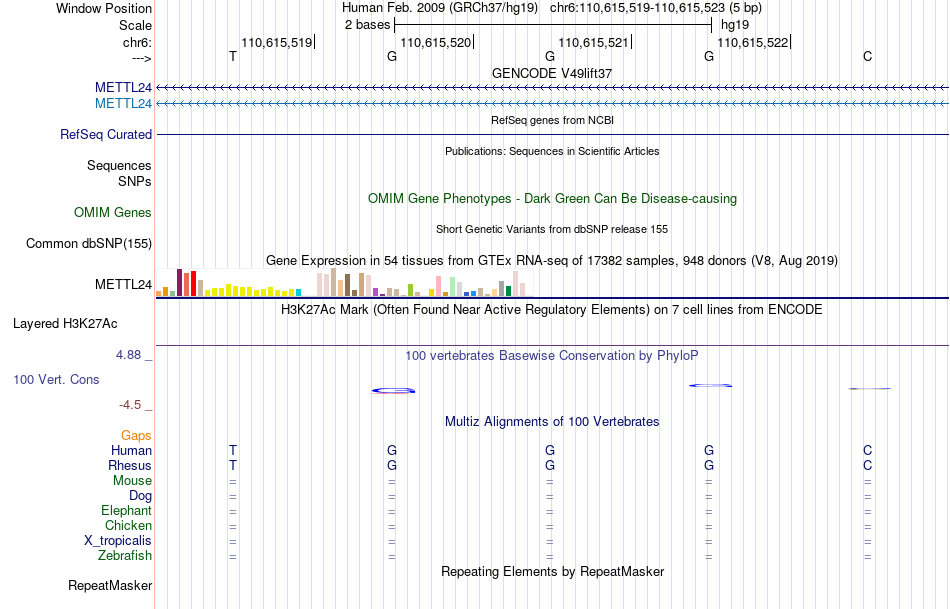This screenshot has width=950, height=609.
Task: Click the -4.5 lower scale value
Action: pos(130,405)
